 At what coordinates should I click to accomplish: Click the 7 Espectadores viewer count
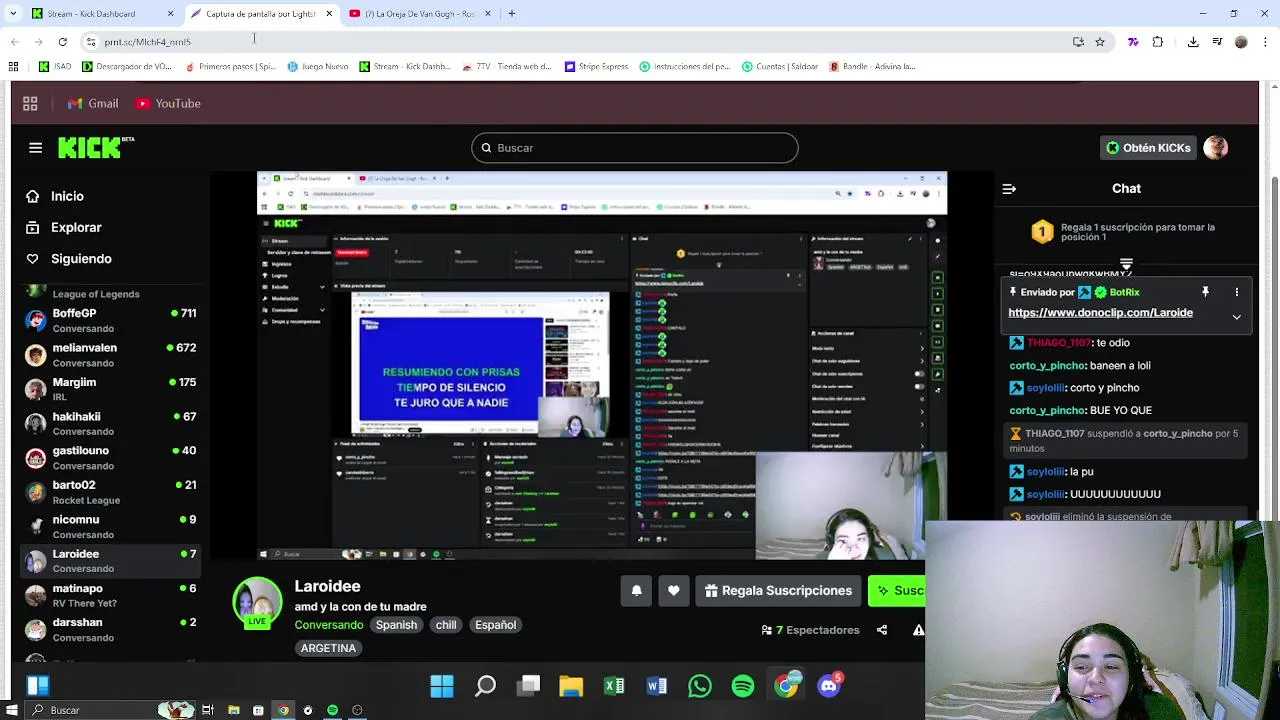[x=811, y=630]
